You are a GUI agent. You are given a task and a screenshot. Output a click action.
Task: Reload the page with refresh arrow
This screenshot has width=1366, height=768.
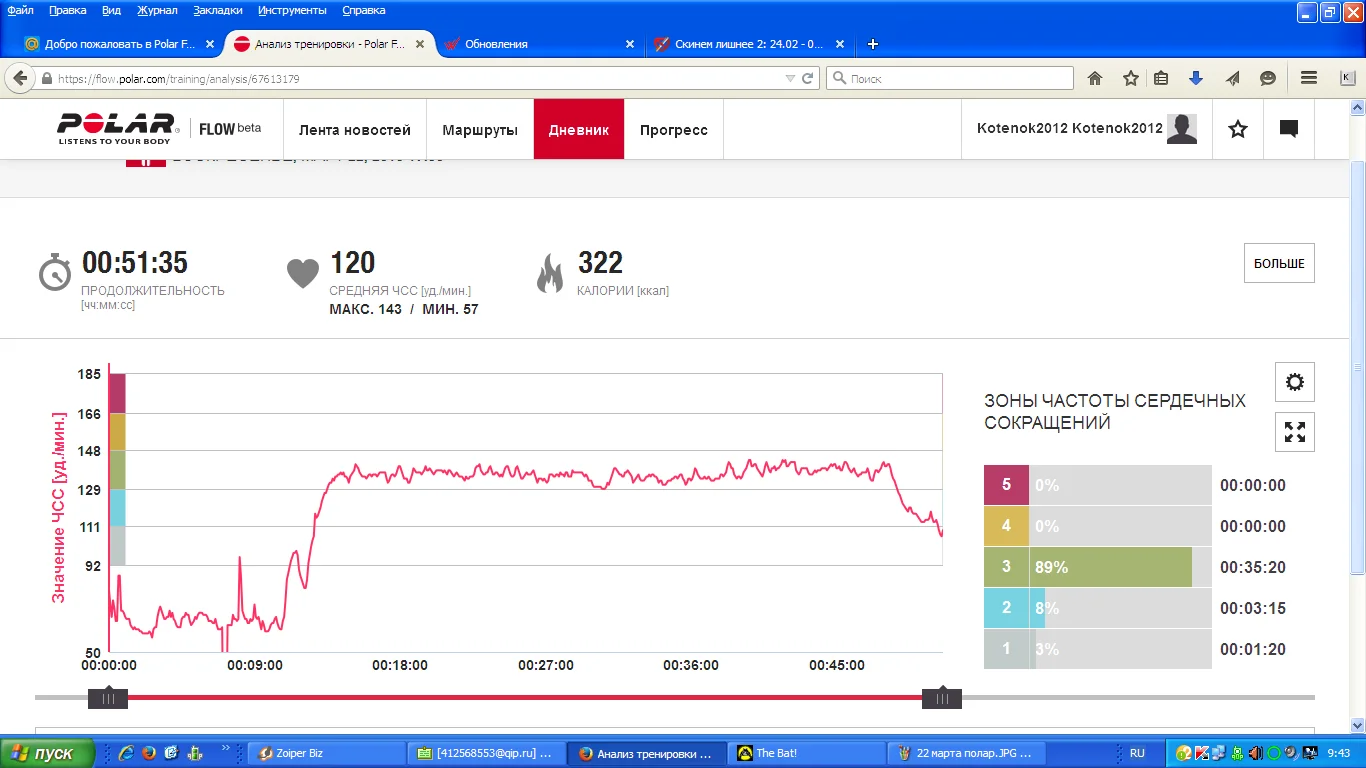tap(808, 78)
